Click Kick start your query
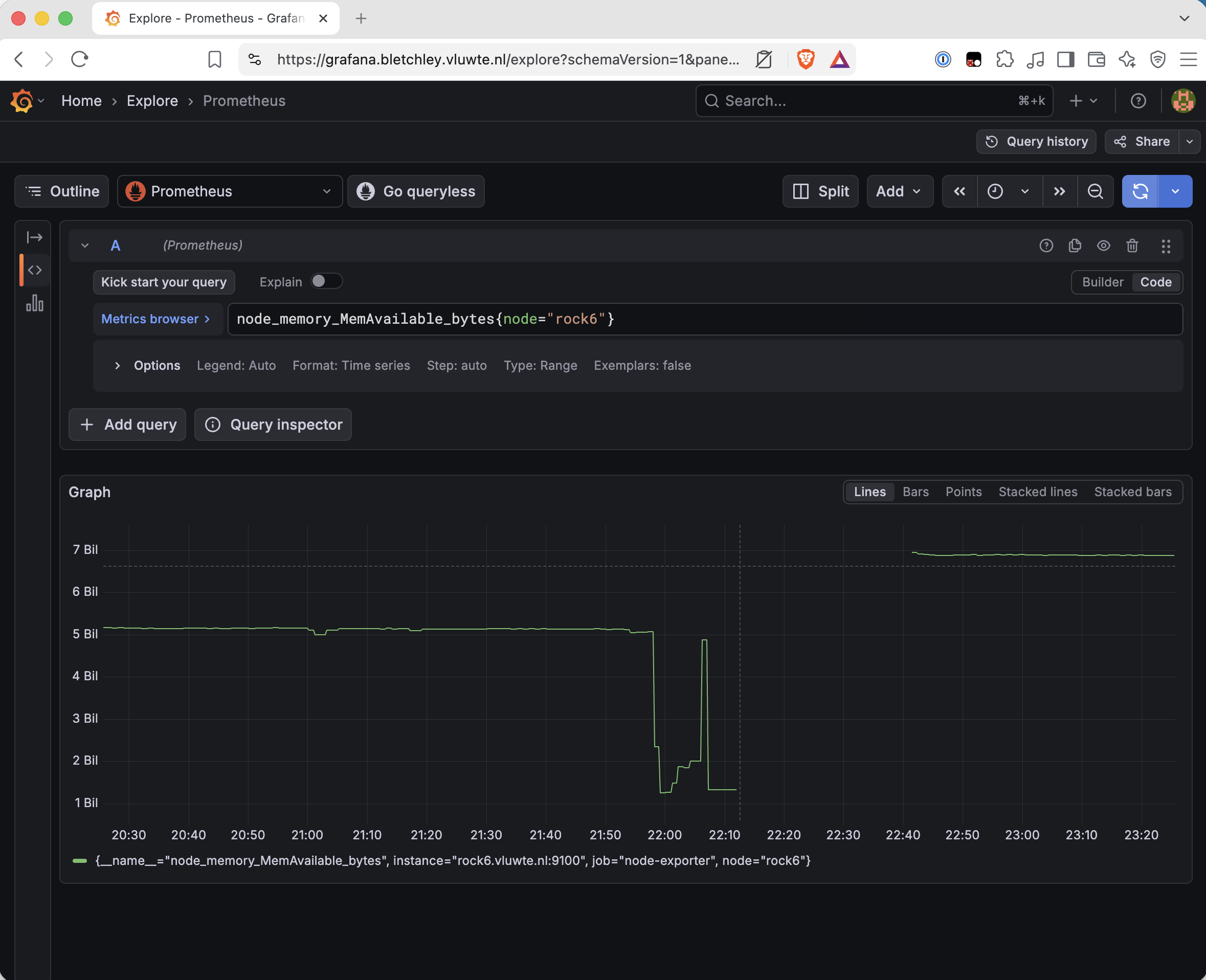The image size is (1206, 980). pyautogui.click(x=164, y=282)
